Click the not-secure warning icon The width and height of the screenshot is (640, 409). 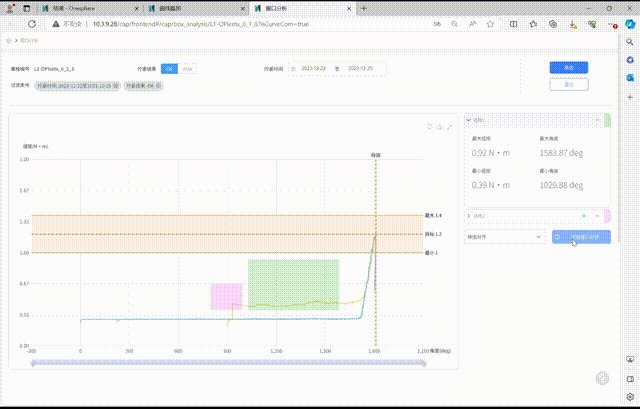(x=56, y=24)
